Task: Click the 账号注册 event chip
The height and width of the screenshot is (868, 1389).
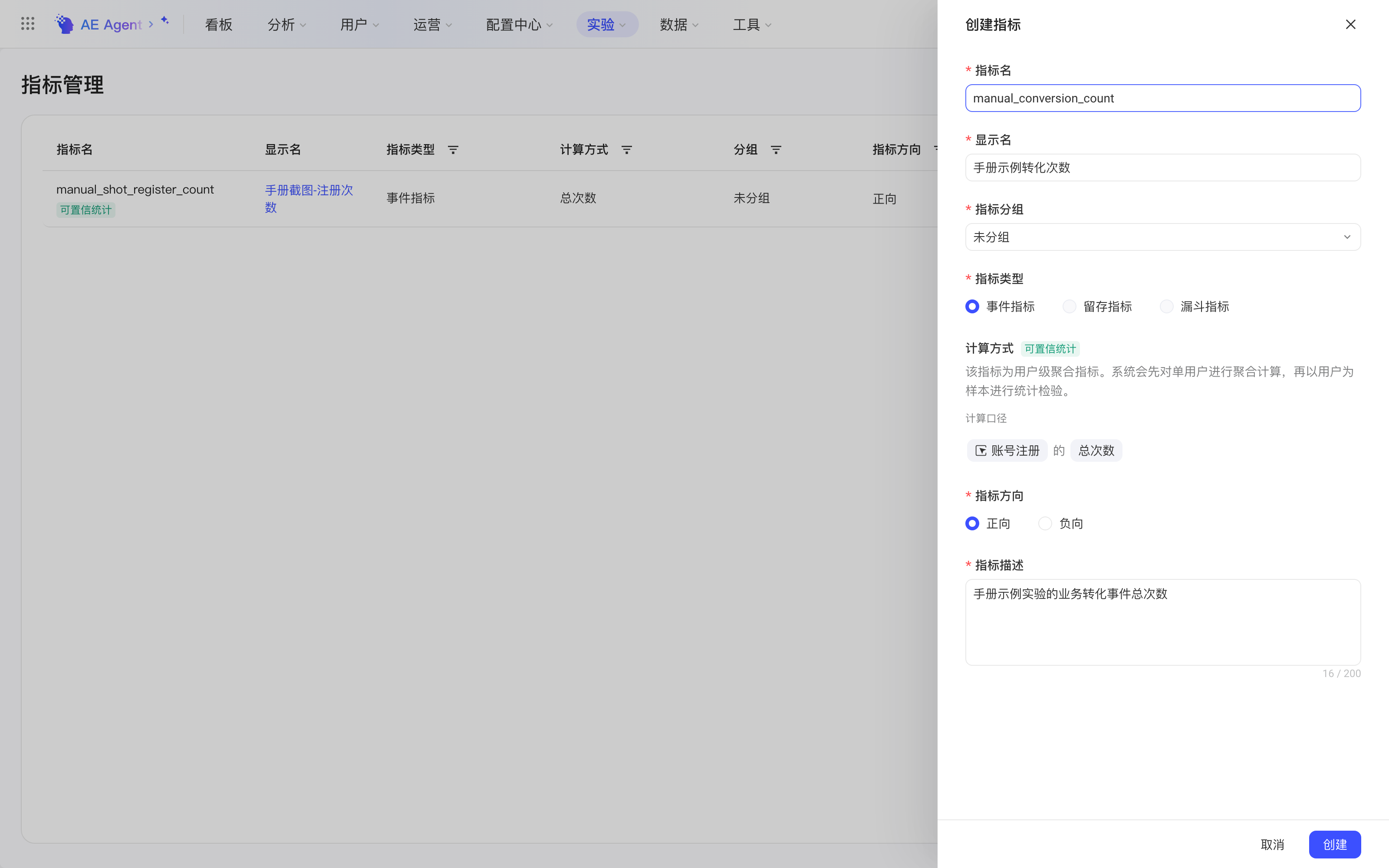Action: click(x=1007, y=450)
